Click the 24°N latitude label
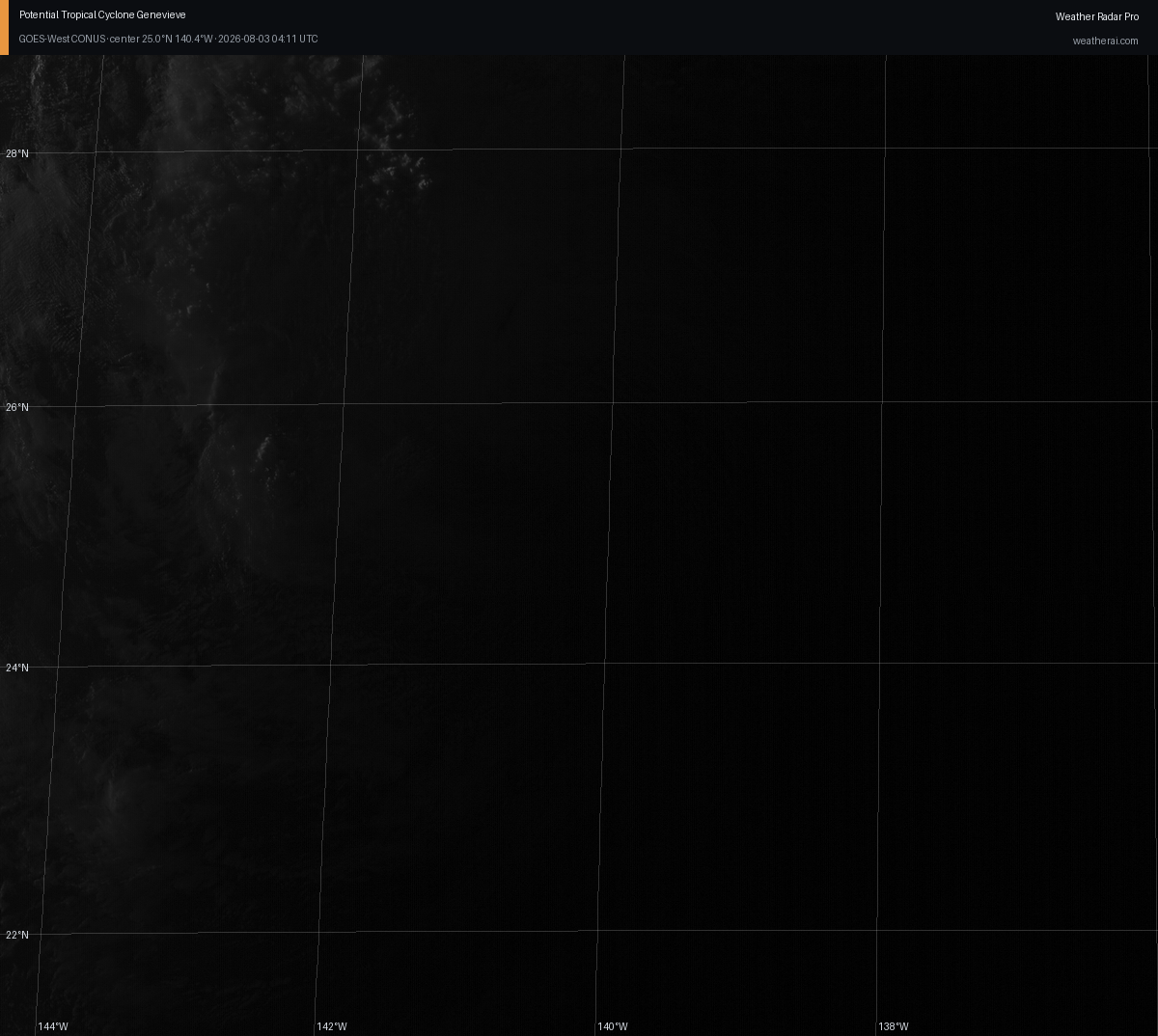The width and height of the screenshot is (1158, 1036). click(x=17, y=668)
